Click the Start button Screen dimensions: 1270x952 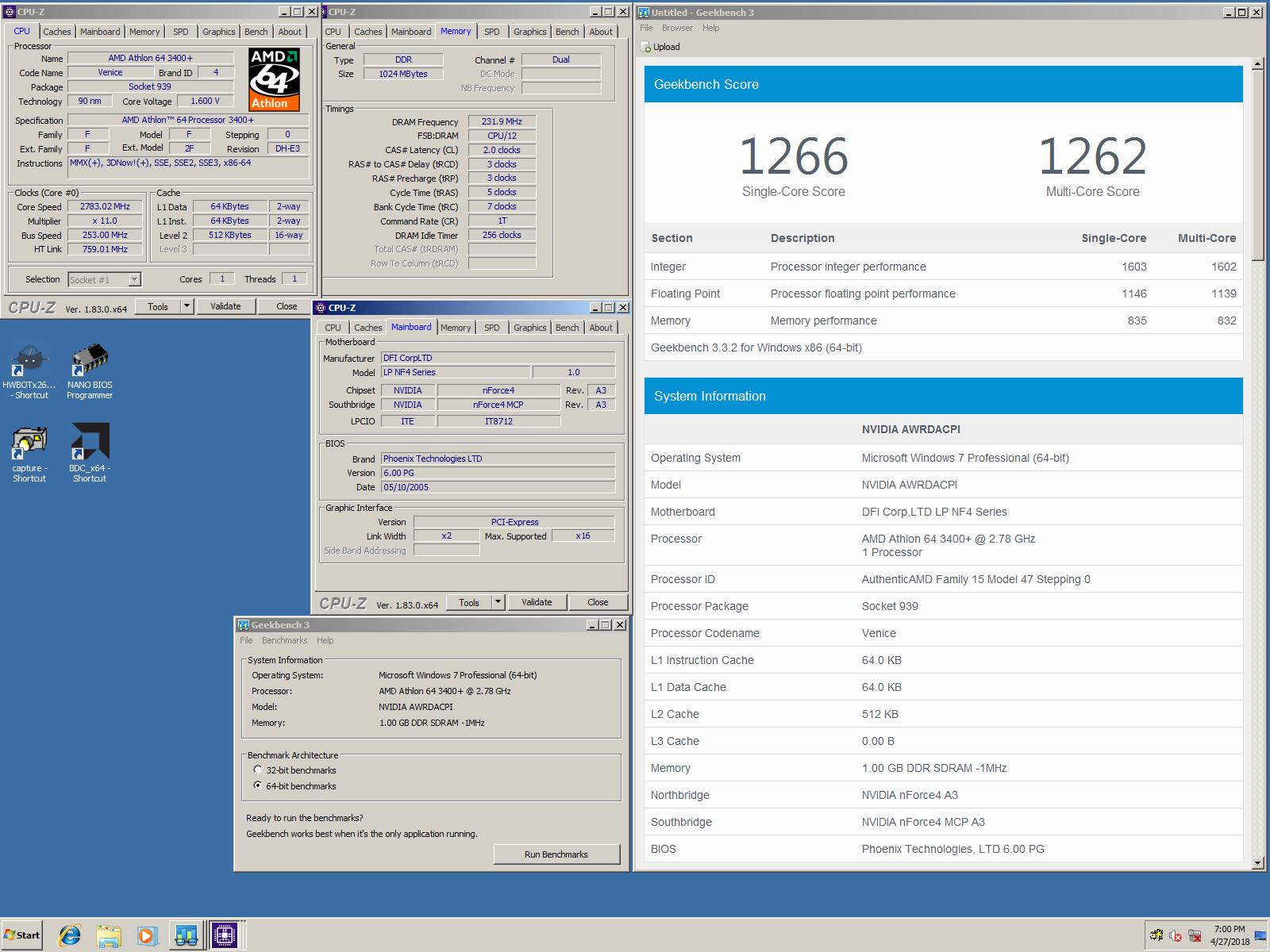[x=22, y=935]
